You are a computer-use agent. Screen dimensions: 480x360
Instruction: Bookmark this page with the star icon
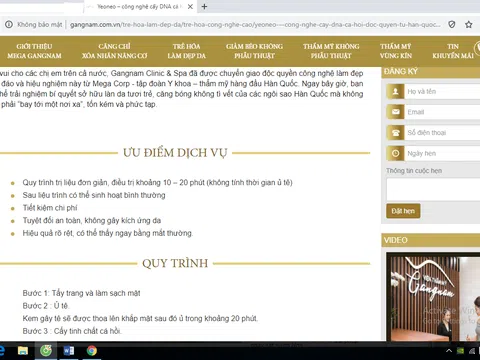(x=468, y=24)
